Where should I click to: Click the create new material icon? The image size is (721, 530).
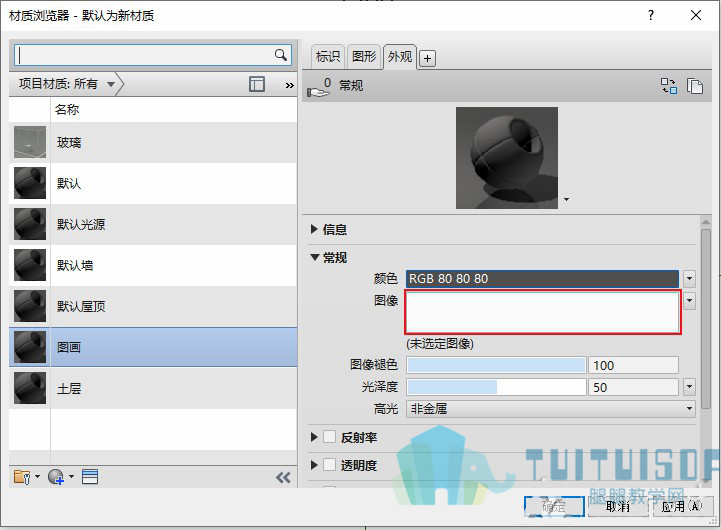(x=56, y=477)
